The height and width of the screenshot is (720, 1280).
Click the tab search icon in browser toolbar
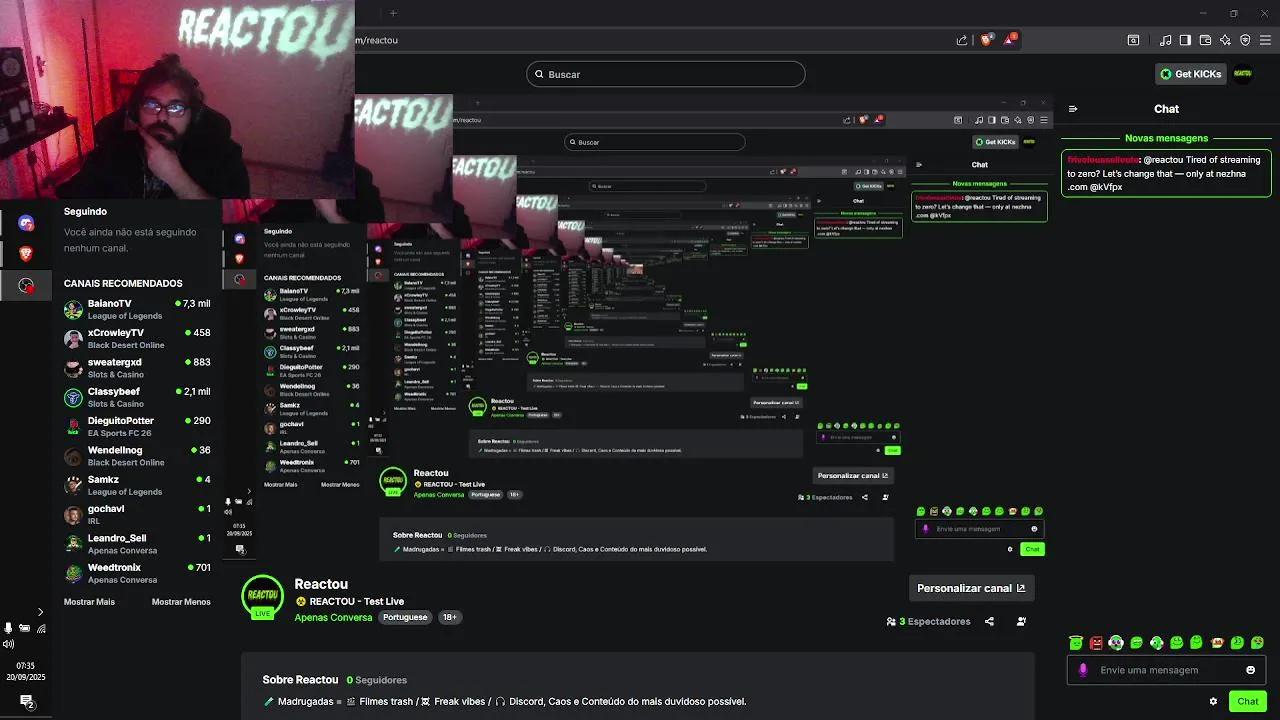pyautogui.click(x=1133, y=40)
